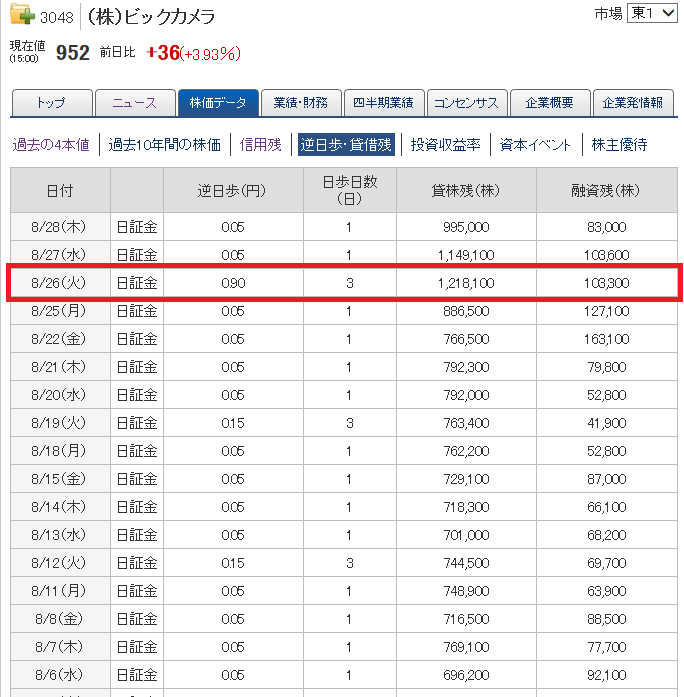Click the 995,000 貸株残 value

point(466,227)
